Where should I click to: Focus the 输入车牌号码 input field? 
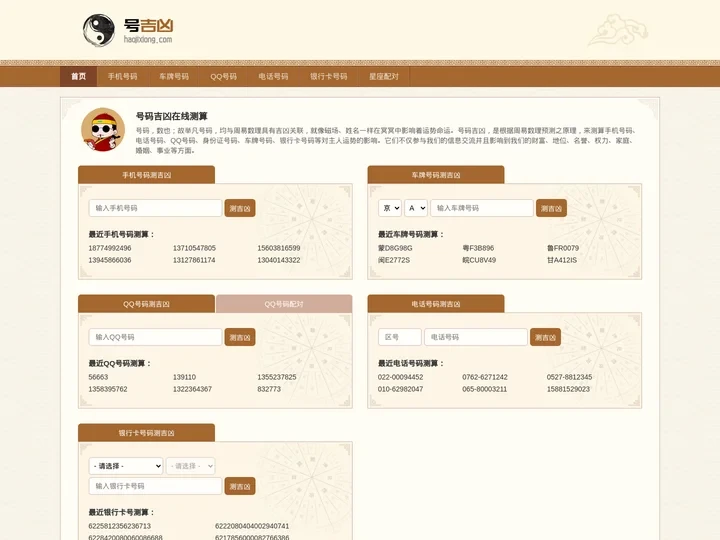pyautogui.click(x=482, y=208)
